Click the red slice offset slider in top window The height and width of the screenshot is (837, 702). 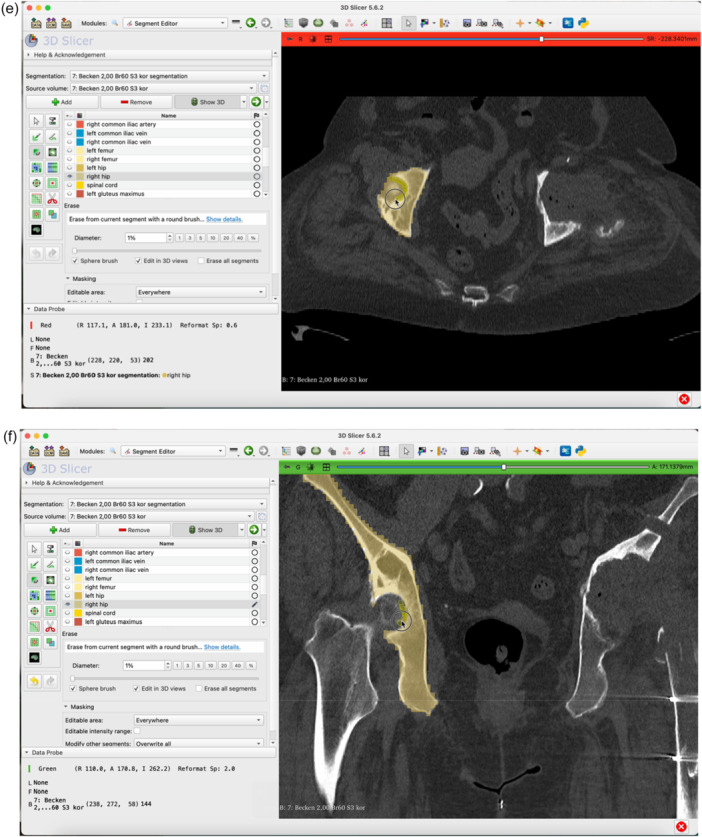click(491, 39)
